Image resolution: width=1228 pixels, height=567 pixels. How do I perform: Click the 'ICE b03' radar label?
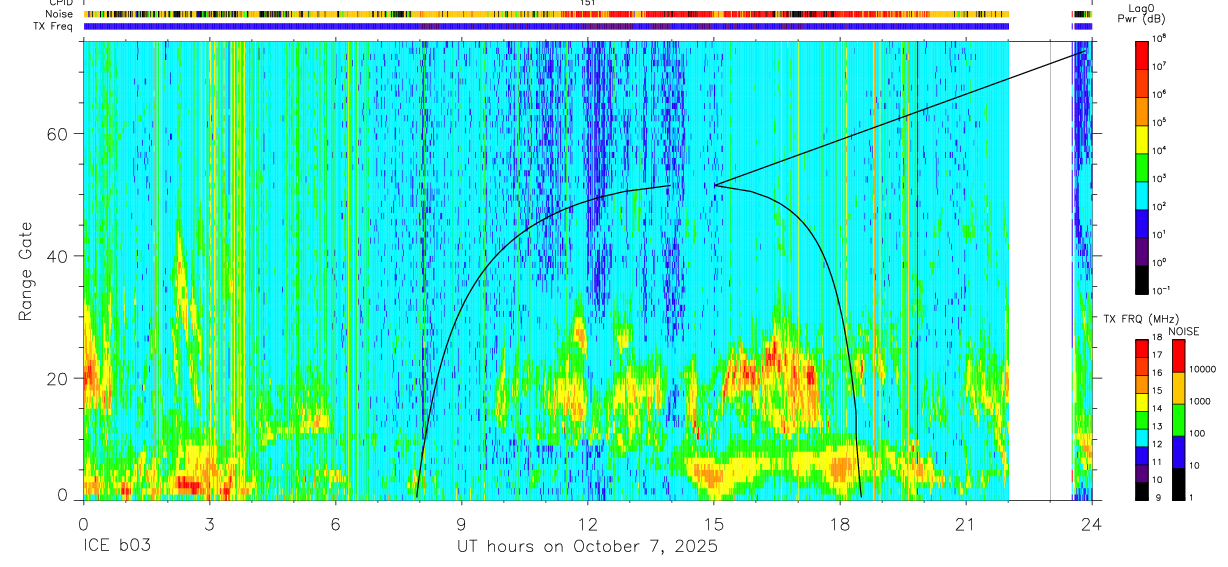pos(116,547)
